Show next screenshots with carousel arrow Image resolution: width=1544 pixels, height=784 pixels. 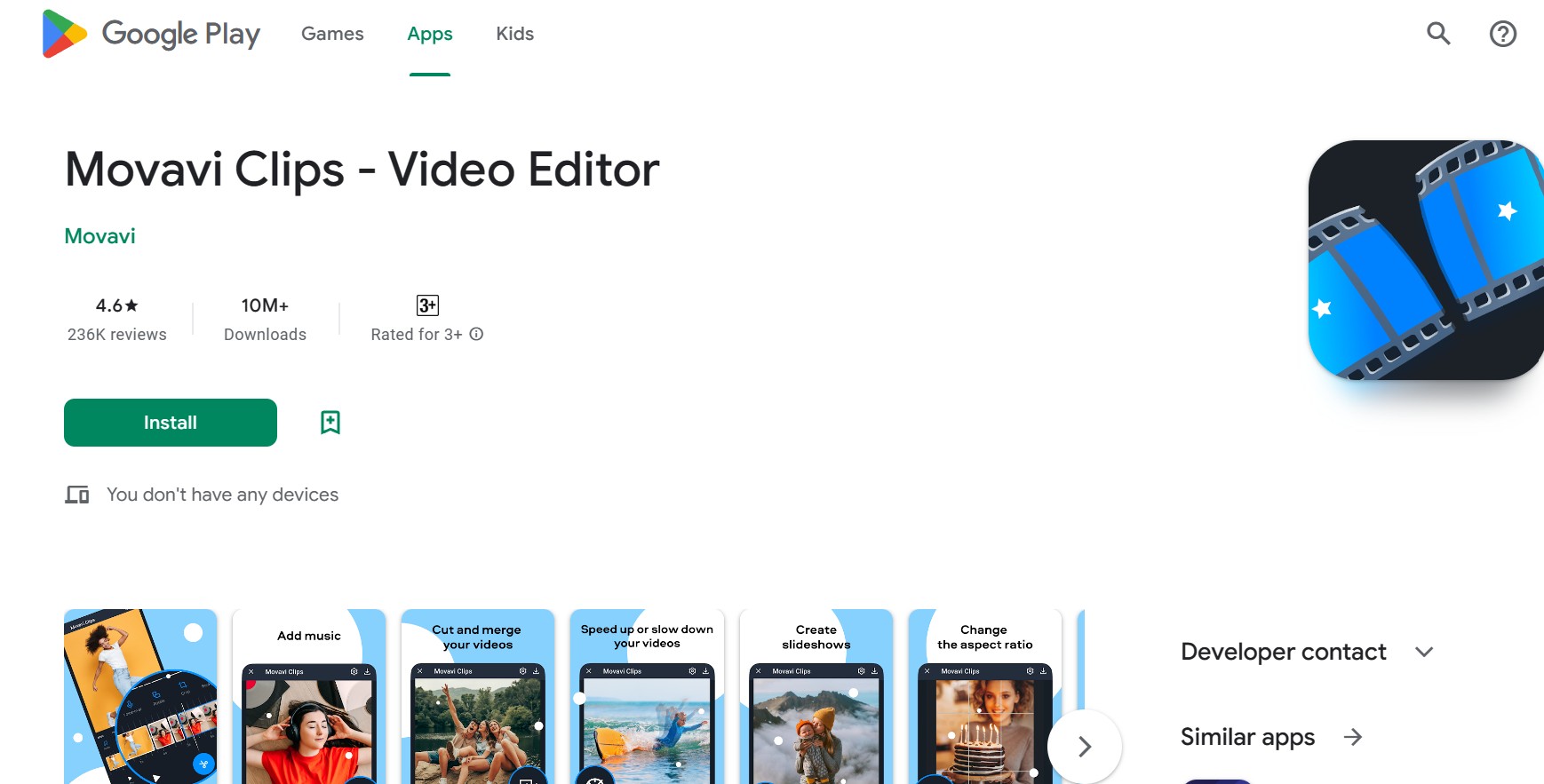coord(1085,747)
